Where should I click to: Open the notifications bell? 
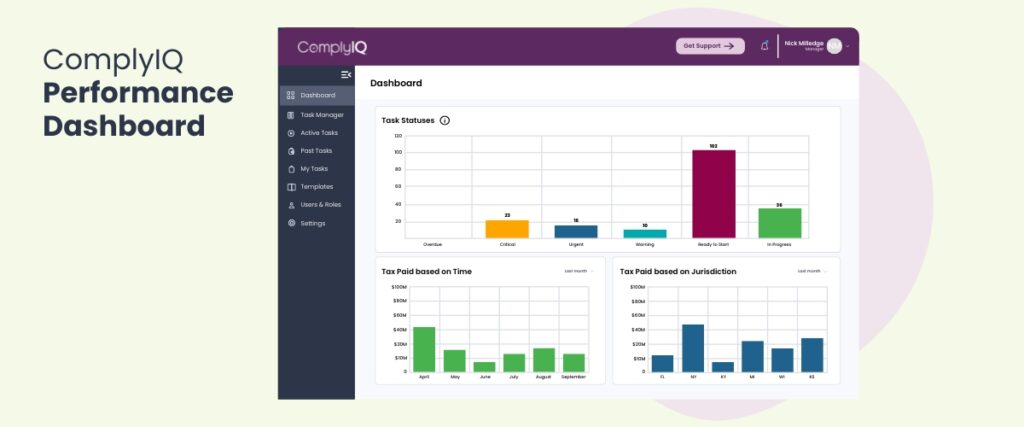(x=765, y=46)
